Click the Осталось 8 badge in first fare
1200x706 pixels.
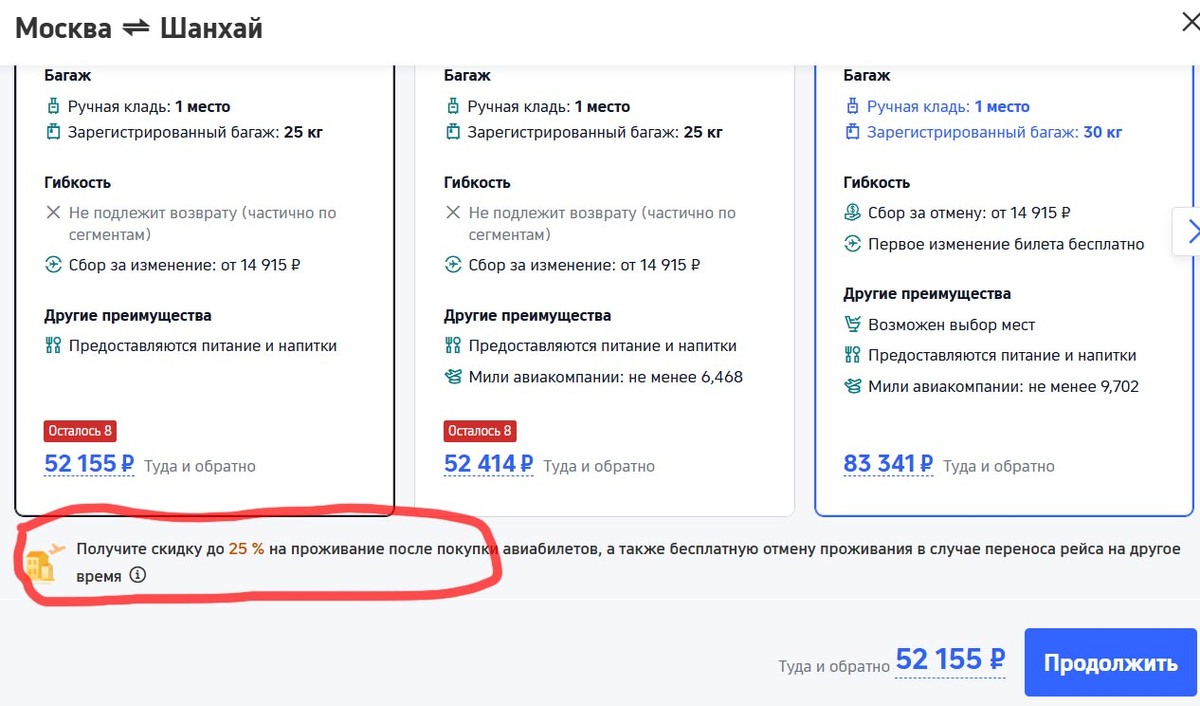click(x=80, y=430)
